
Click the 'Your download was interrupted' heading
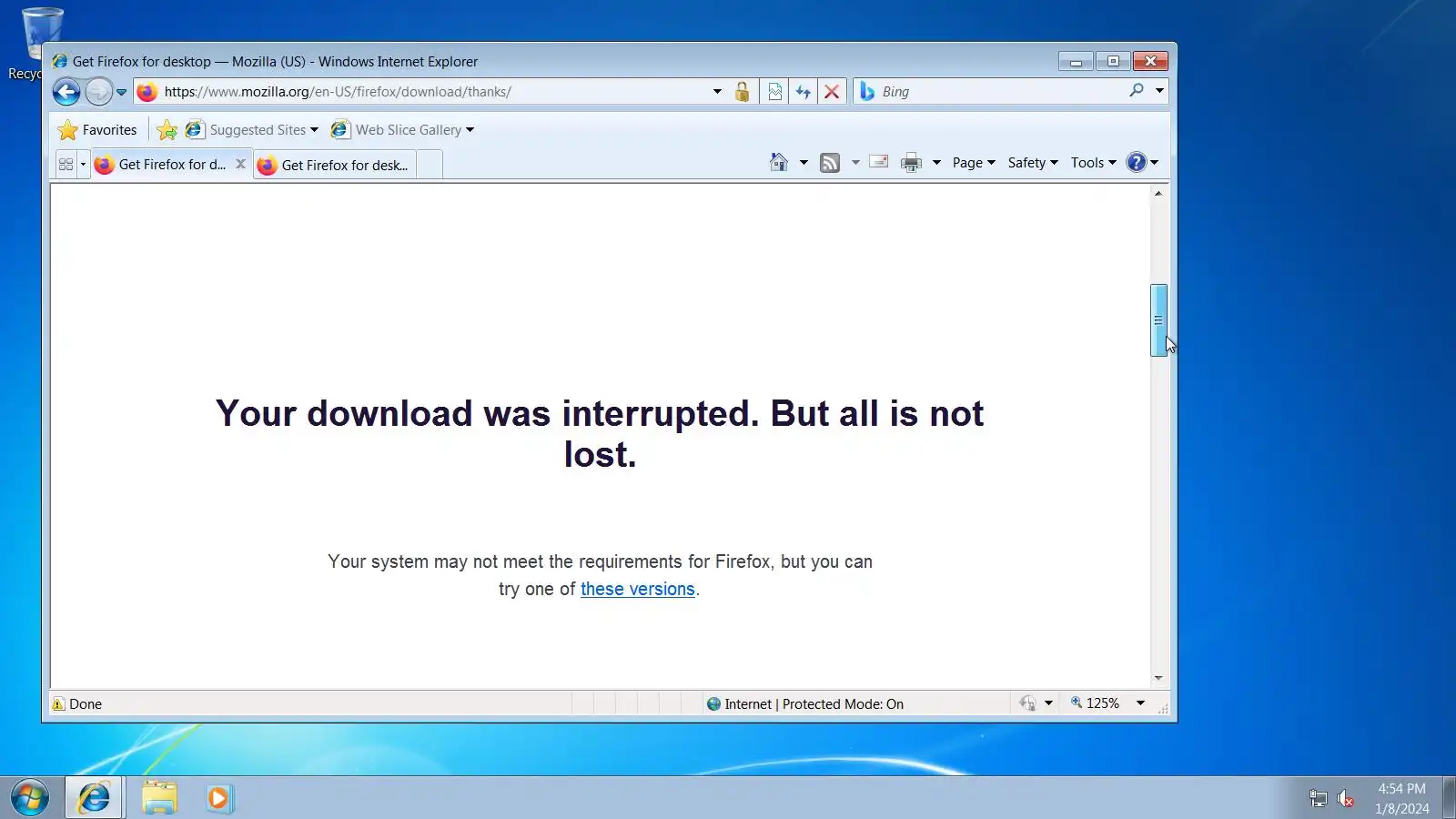coord(600,434)
